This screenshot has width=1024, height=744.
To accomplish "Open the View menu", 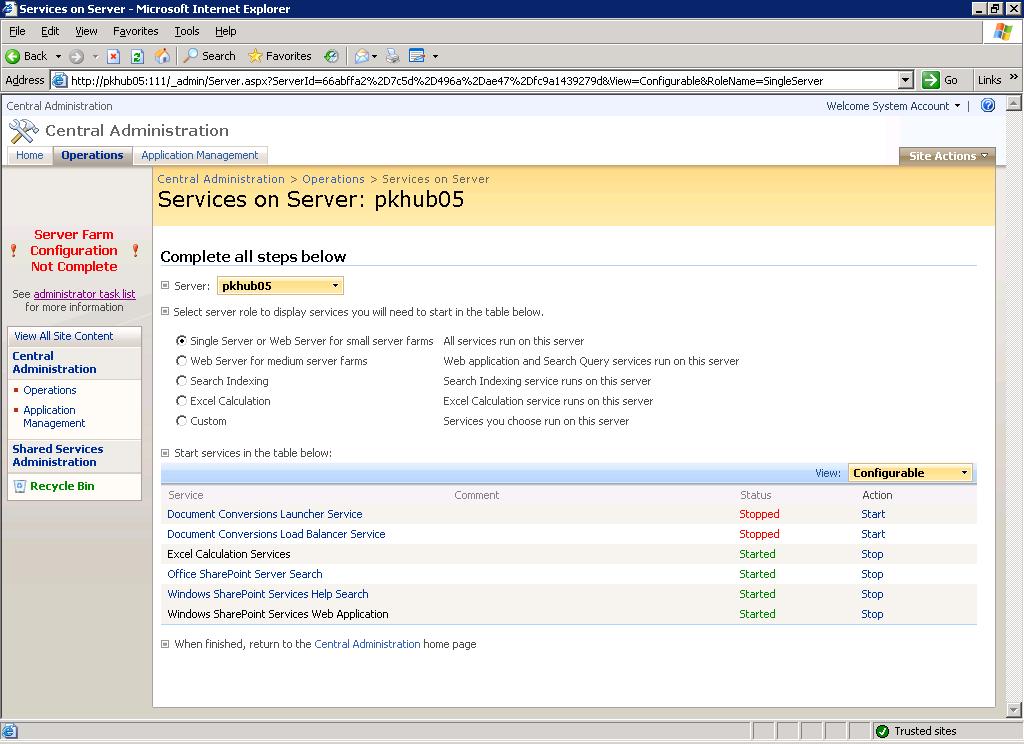I will pos(86,31).
